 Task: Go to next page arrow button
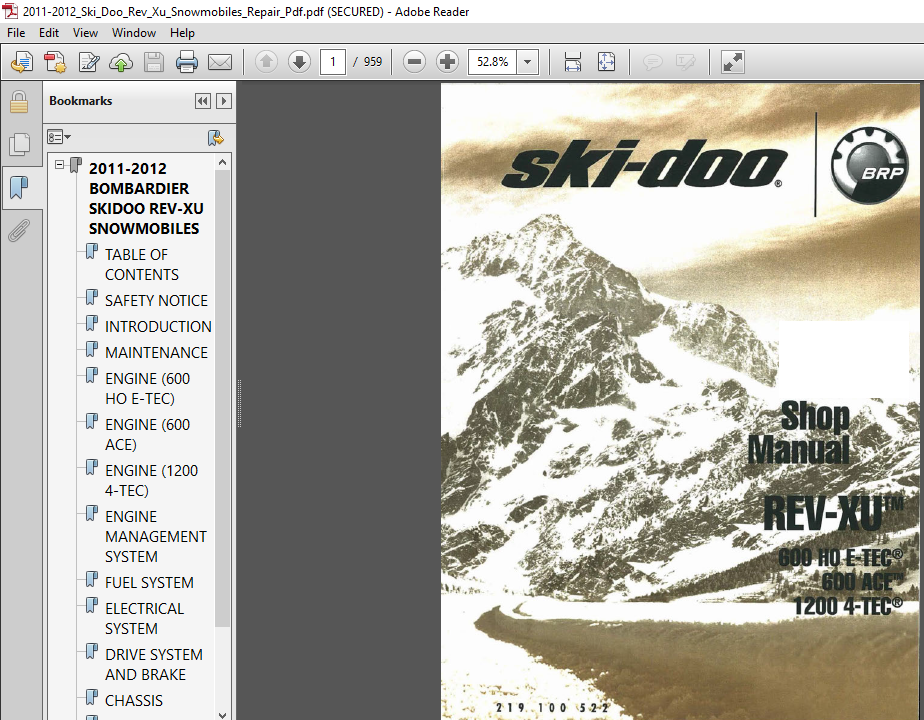[299, 61]
